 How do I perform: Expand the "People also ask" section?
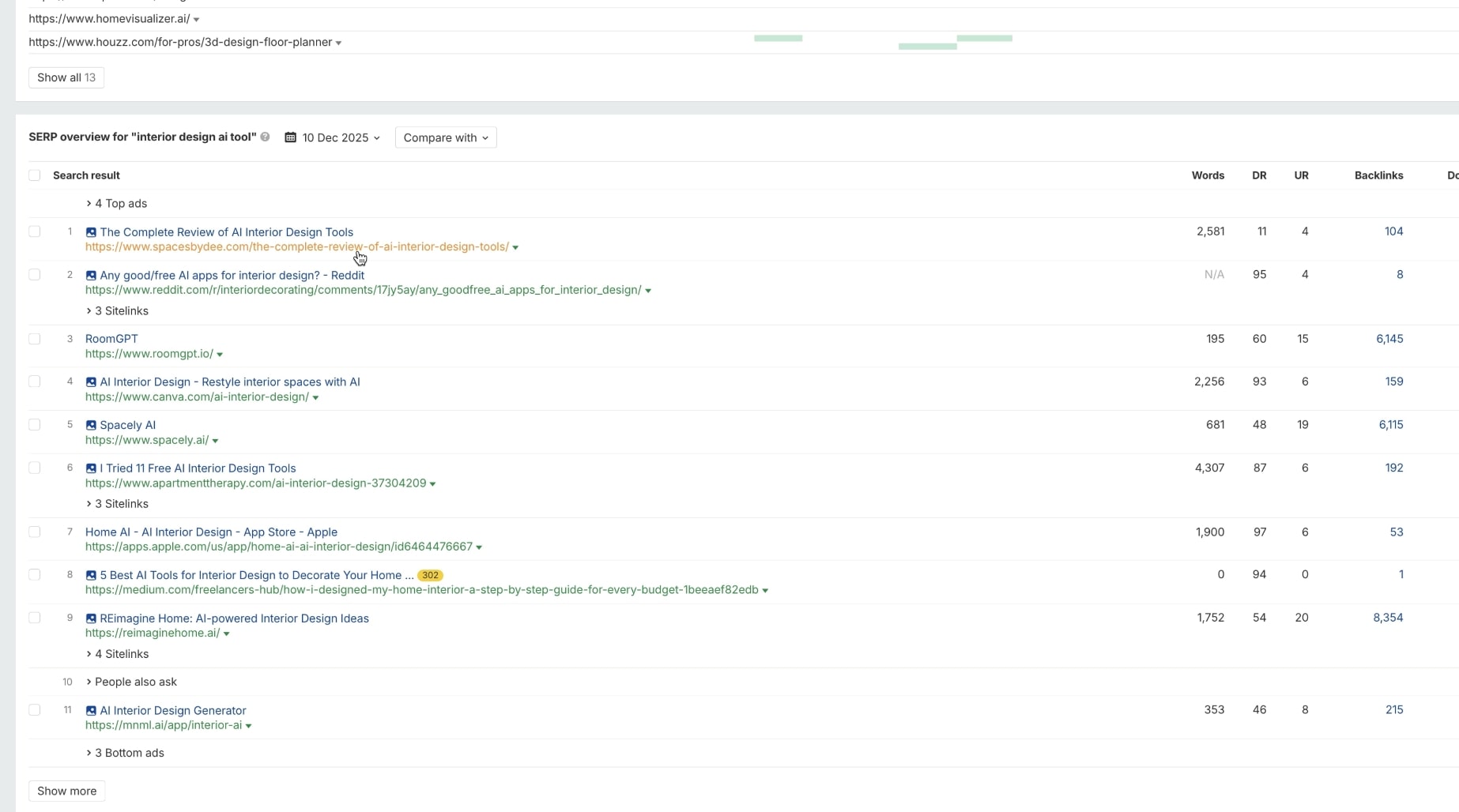click(x=135, y=682)
